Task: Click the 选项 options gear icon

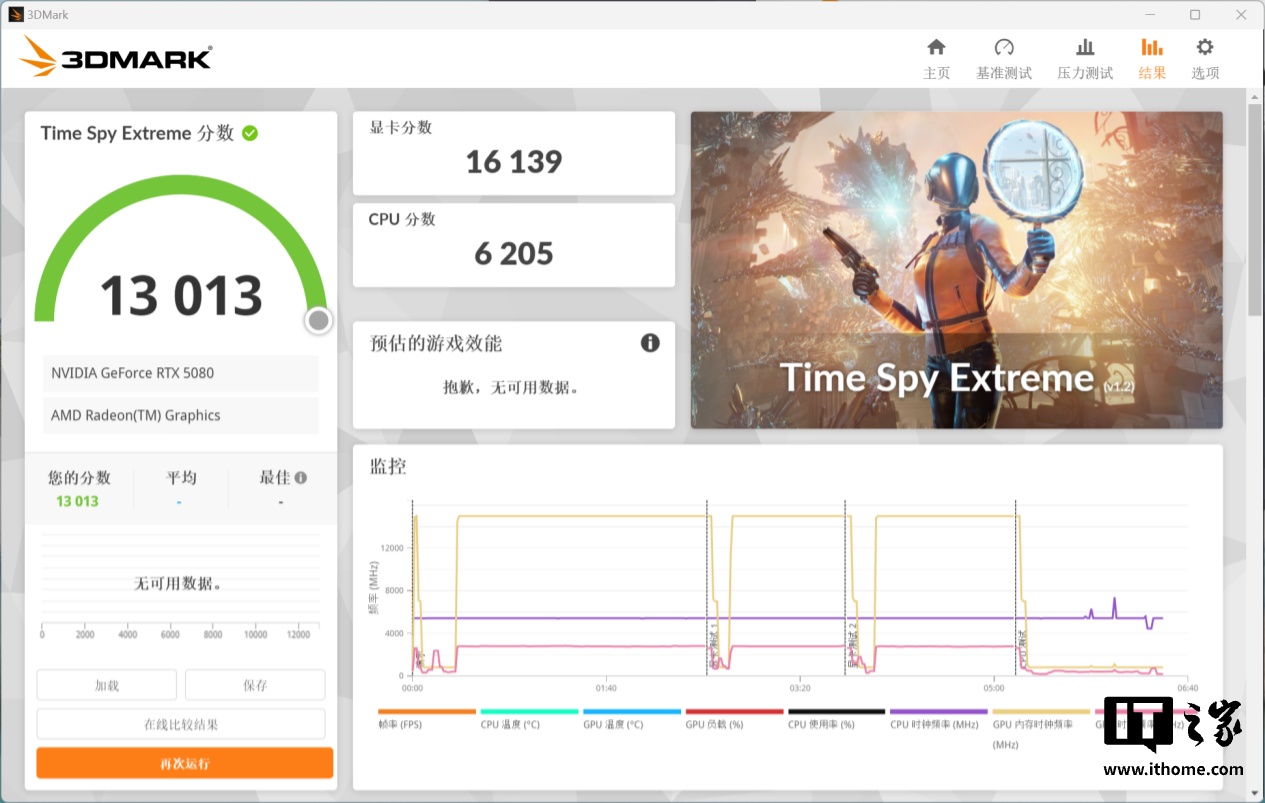Action: [1205, 48]
